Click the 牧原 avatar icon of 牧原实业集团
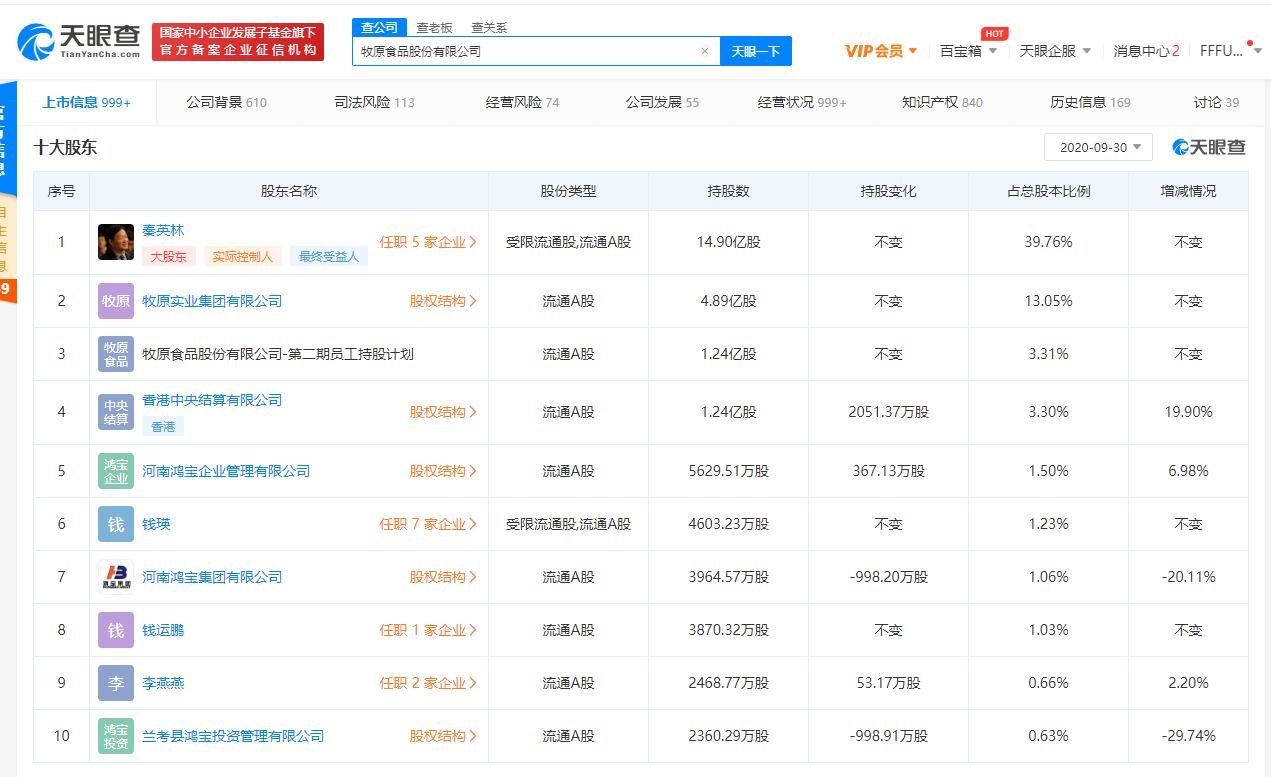 point(116,301)
